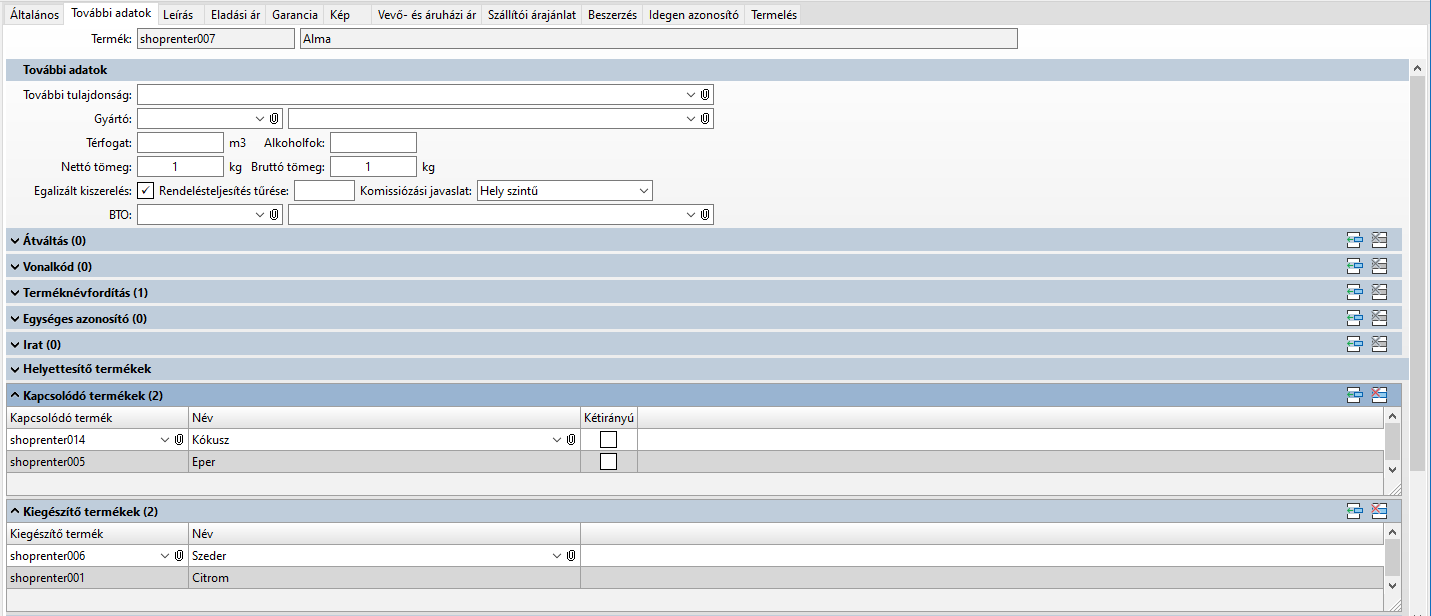Click paperclip icon beside Szeder name cell
The image size is (1431, 616).
click(x=571, y=555)
